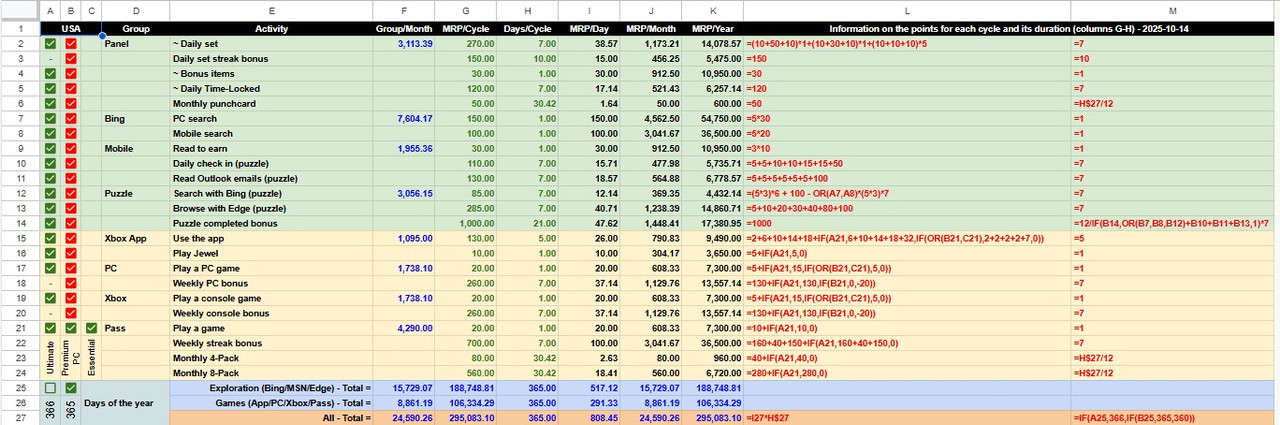Viewport: 1280px width, 425px height.
Task: Toggle green checkbox in Use the app row
Action: coord(50,238)
